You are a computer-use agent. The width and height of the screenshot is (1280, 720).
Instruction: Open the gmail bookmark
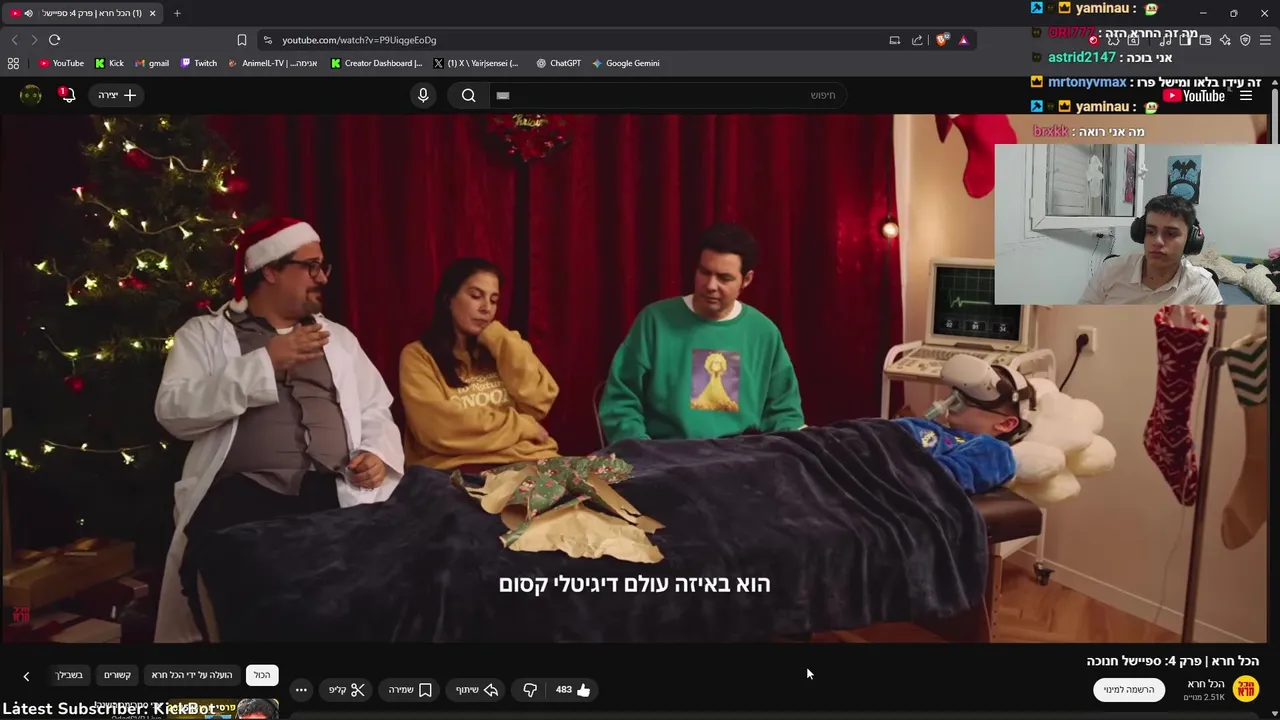[152, 63]
